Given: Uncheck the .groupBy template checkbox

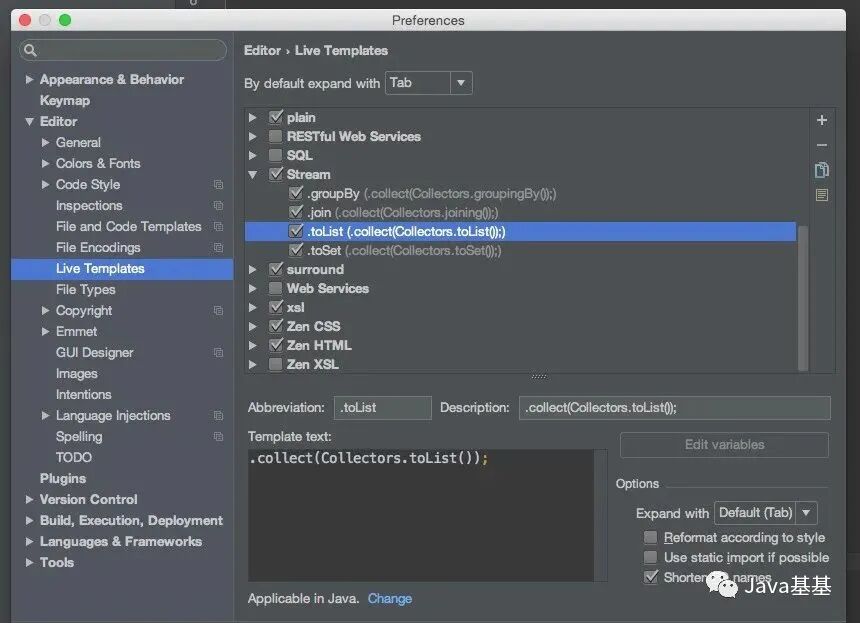Looking at the screenshot, I should click(296, 193).
